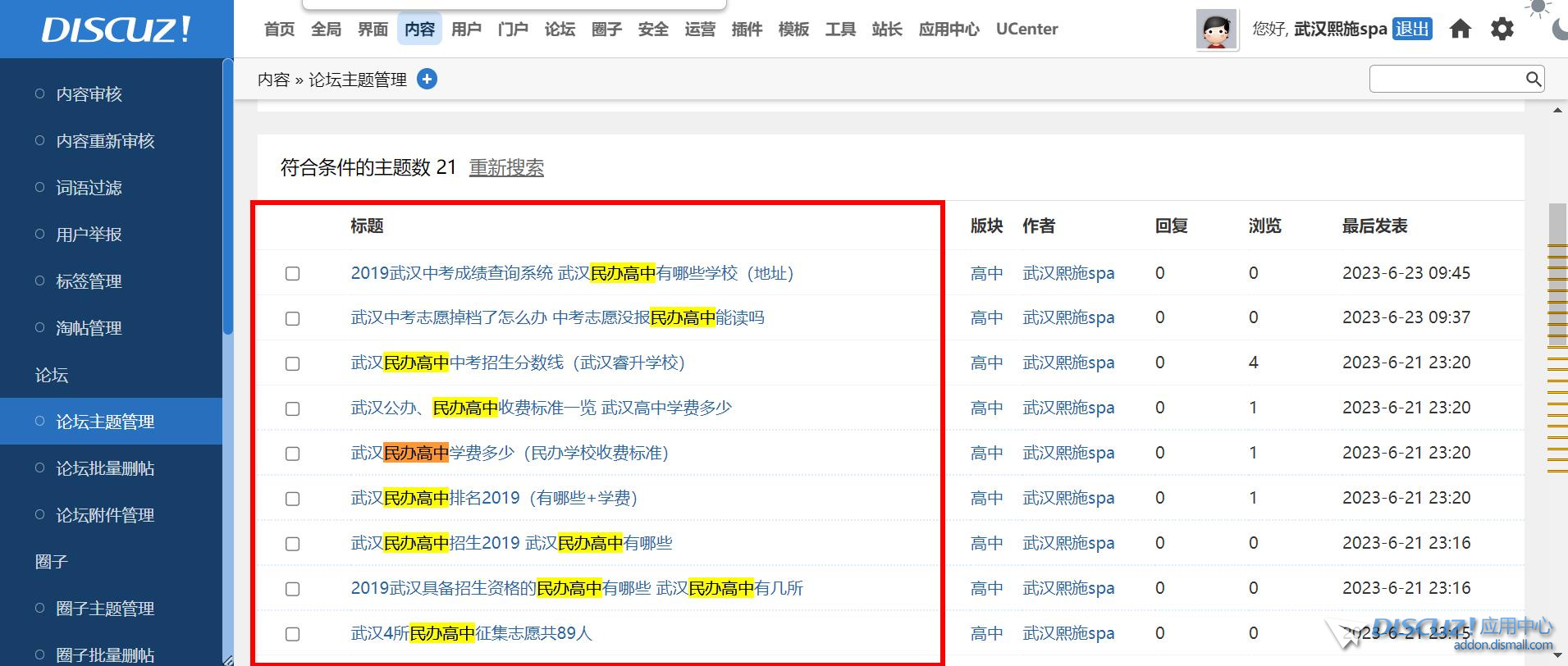The height and width of the screenshot is (666, 1568).
Task: Click the DISCUZ! logo
Action: pyautogui.click(x=117, y=30)
